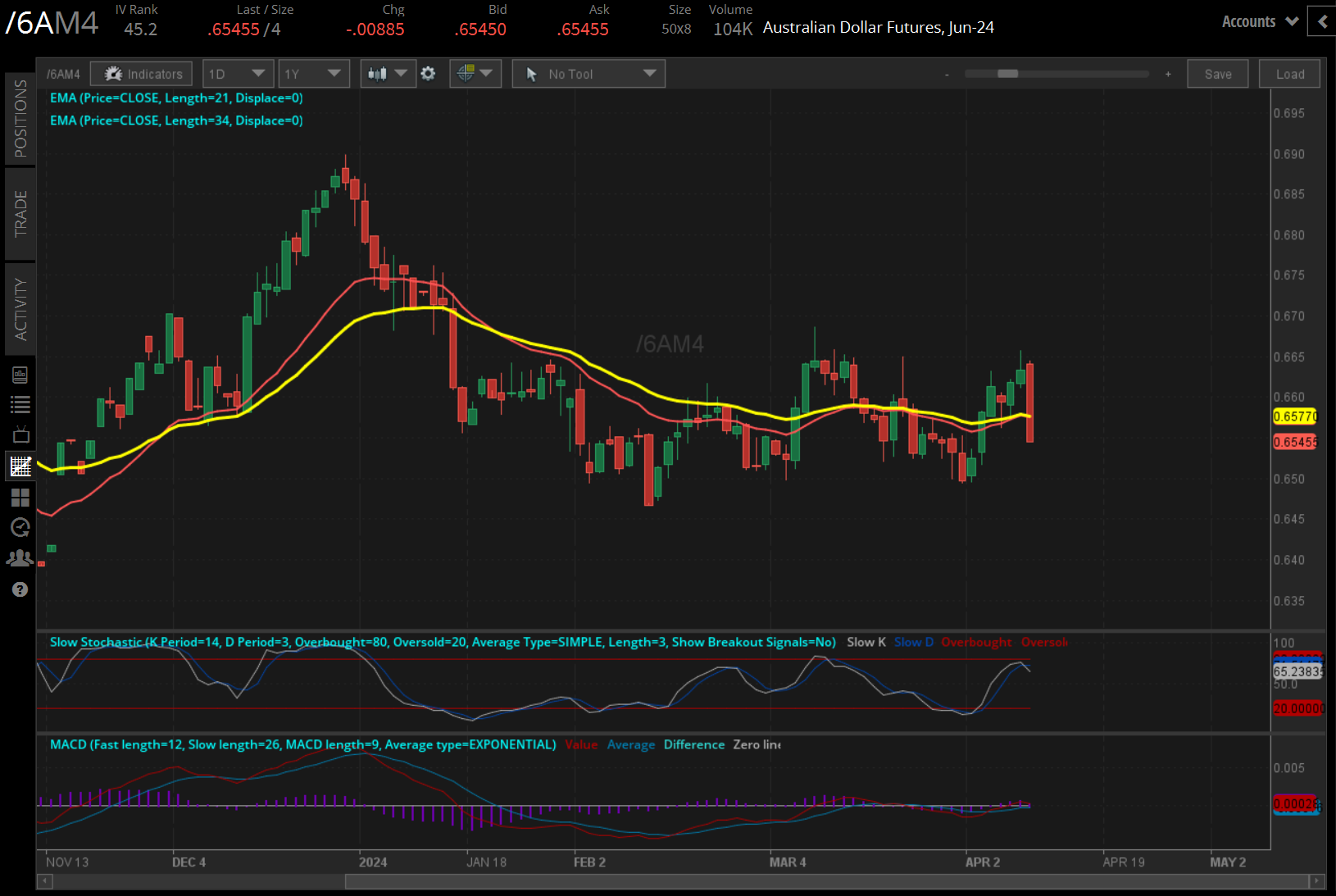This screenshot has width=1336, height=896.
Task: Open the No Tool drawing dropdown
Action: [x=588, y=74]
